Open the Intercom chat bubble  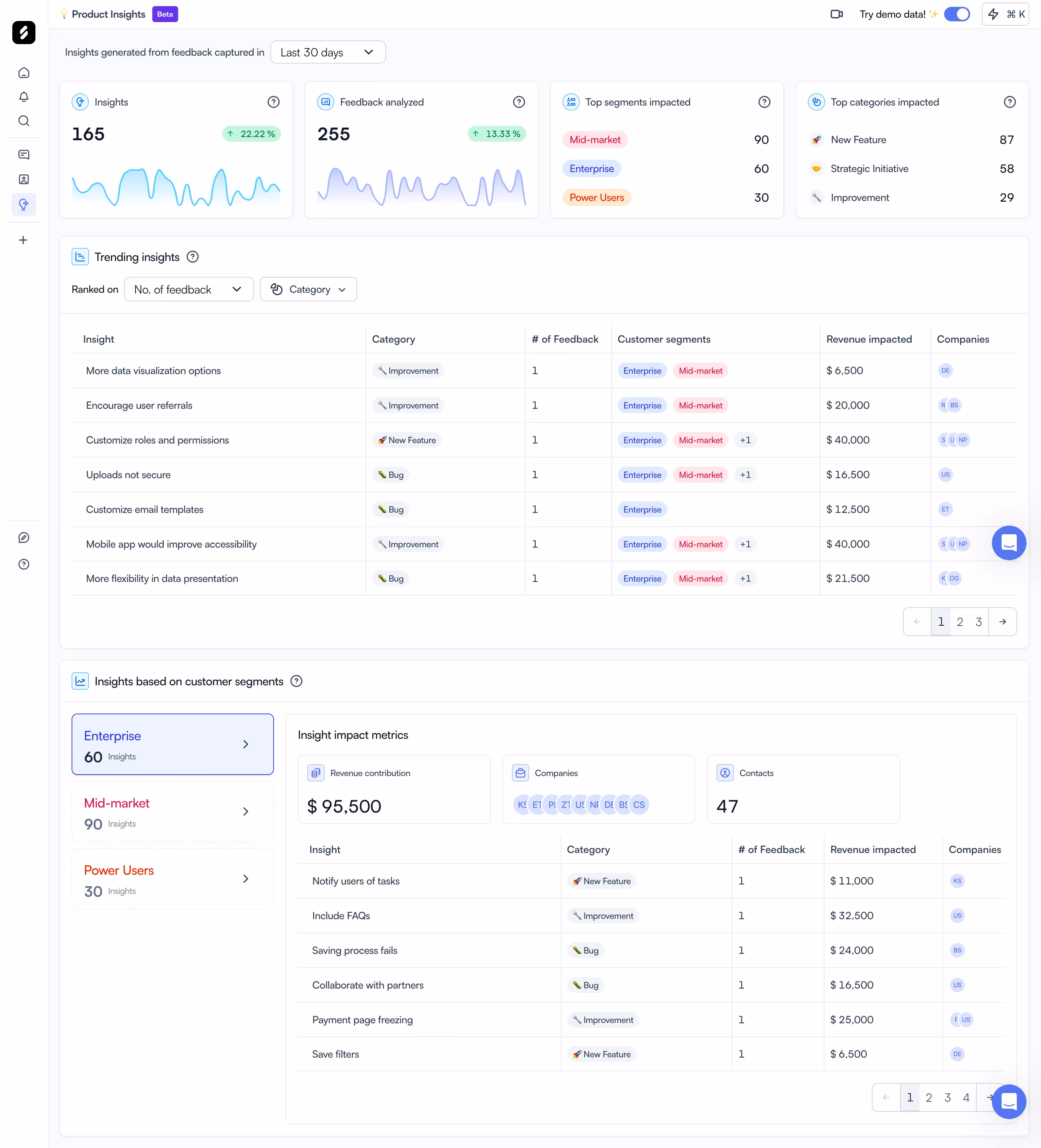tap(1009, 1101)
